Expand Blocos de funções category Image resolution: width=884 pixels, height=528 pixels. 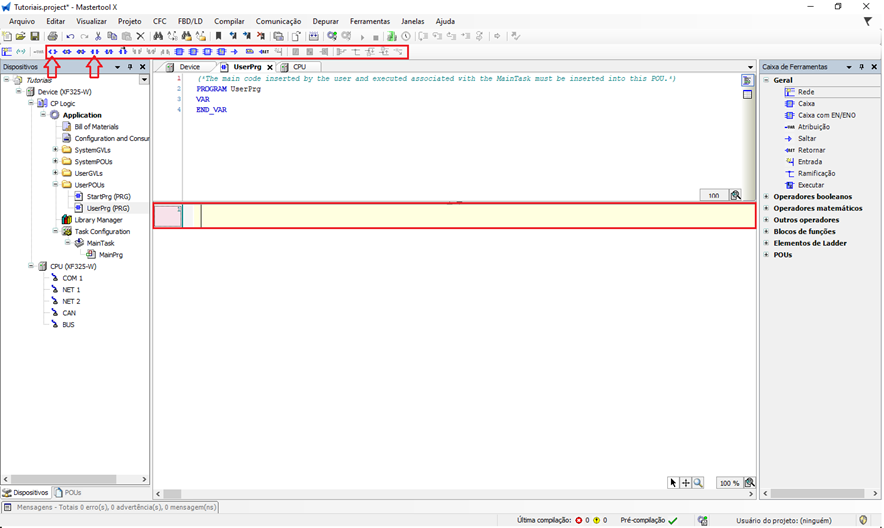pyautogui.click(x=766, y=232)
